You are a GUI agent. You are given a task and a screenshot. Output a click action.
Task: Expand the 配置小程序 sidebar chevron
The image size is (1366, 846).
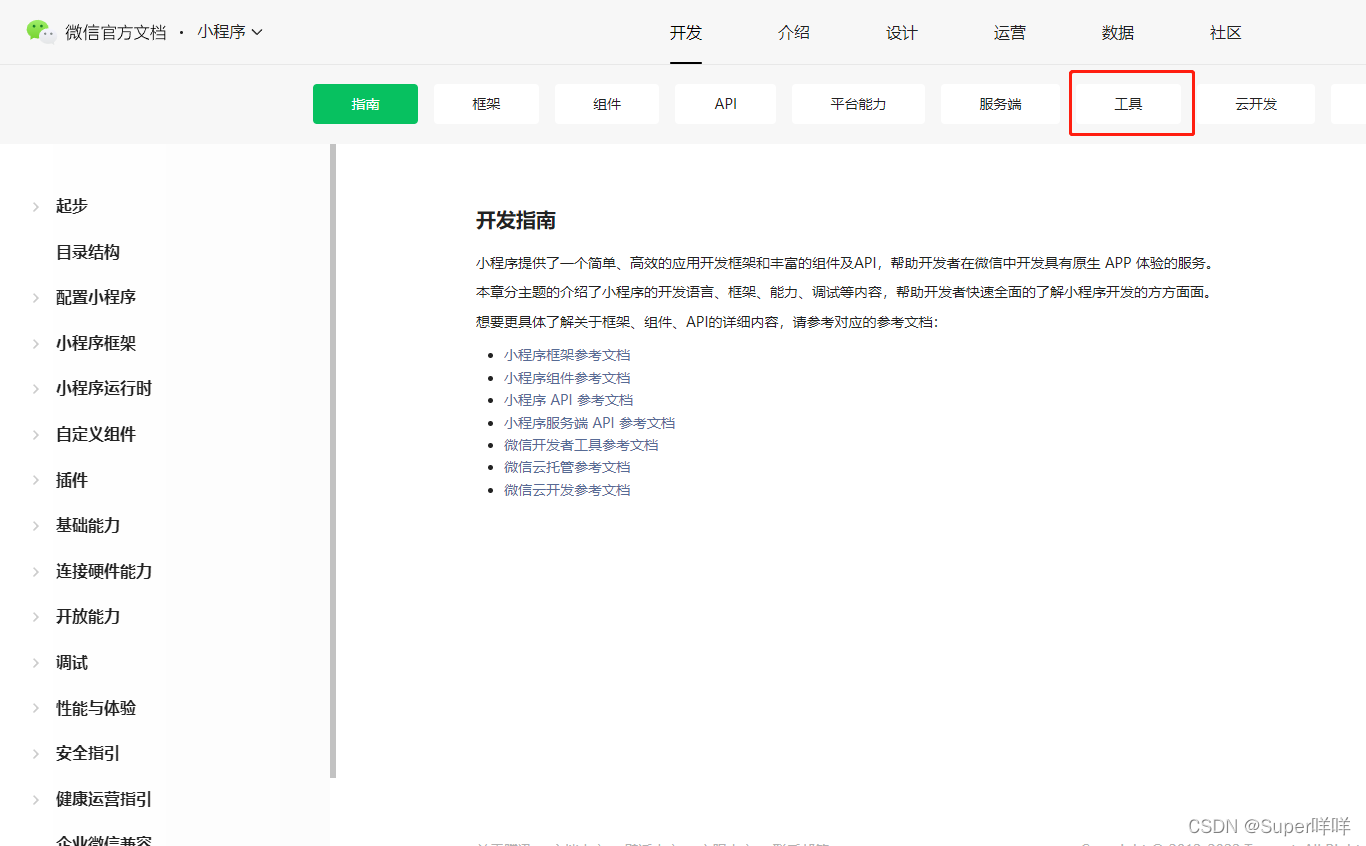(x=36, y=298)
